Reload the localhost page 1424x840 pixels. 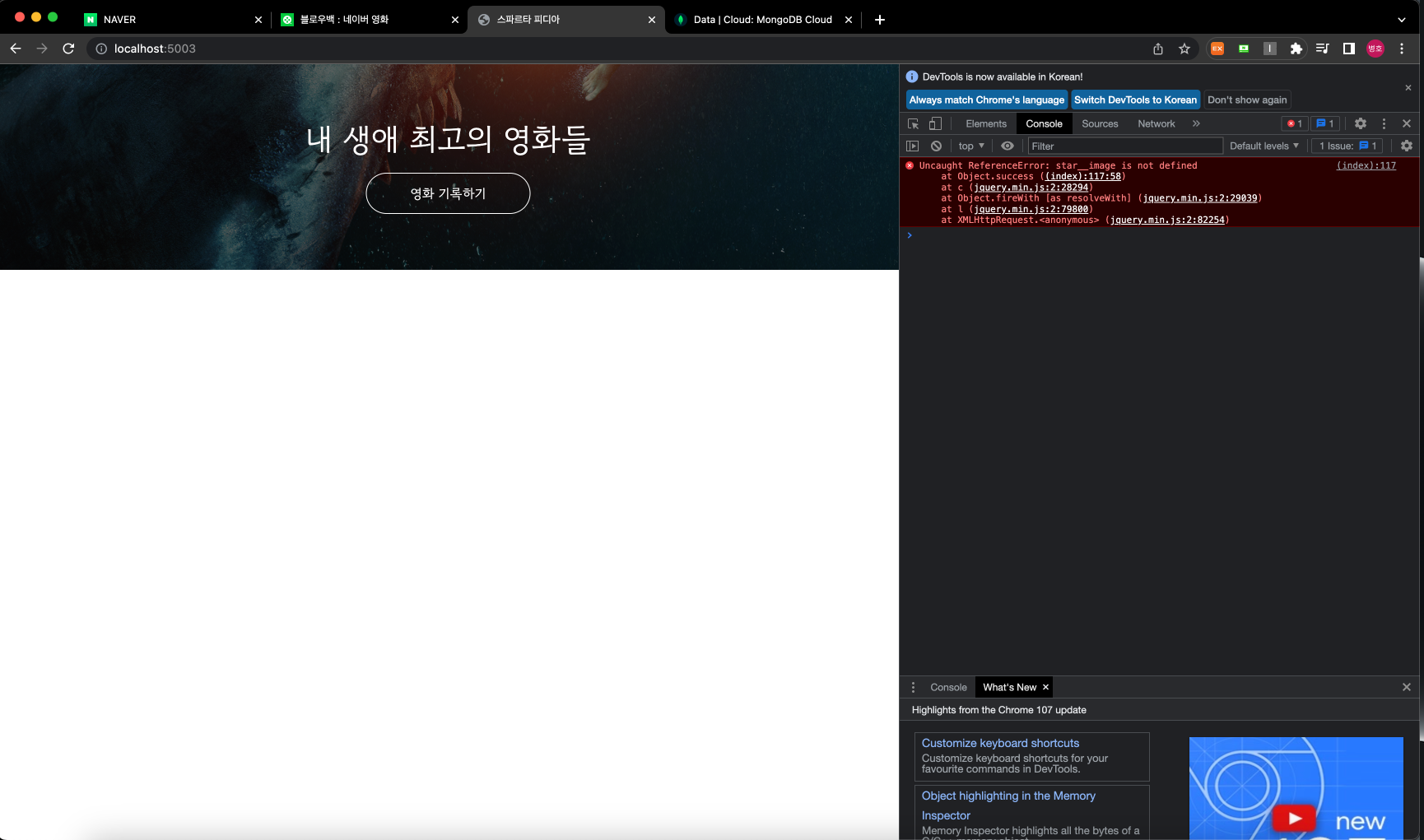(x=68, y=49)
